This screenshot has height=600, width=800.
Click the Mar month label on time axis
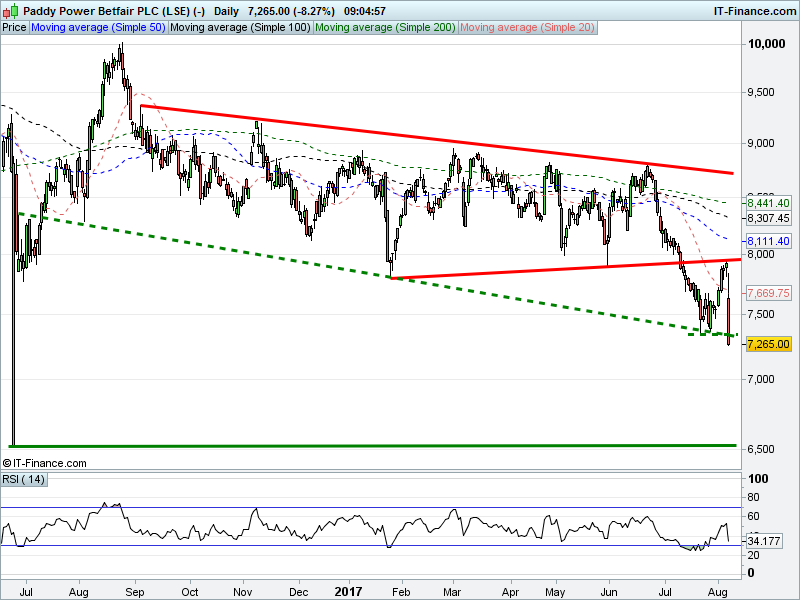pos(452,592)
